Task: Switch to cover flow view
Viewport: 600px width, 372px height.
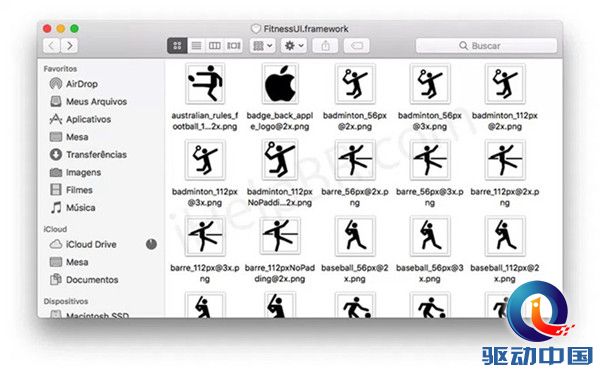Action: [233, 46]
